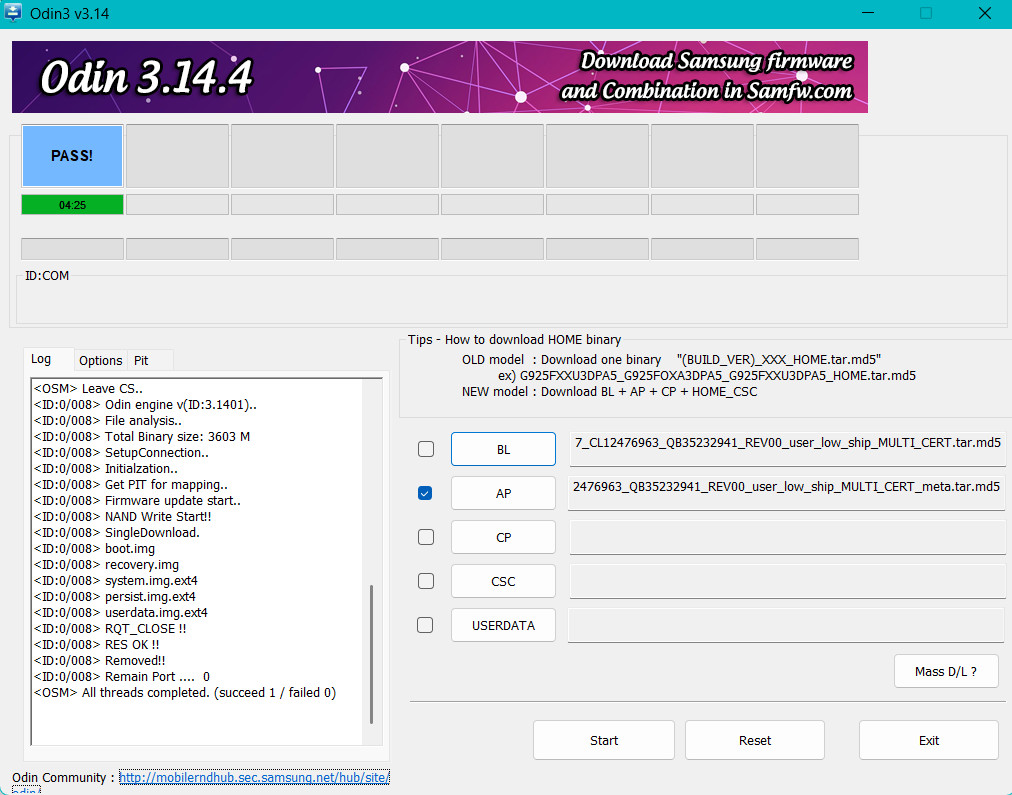This screenshot has width=1012, height=795.
Task: Select log line 'recovery.img'
Action: (106, 565)
